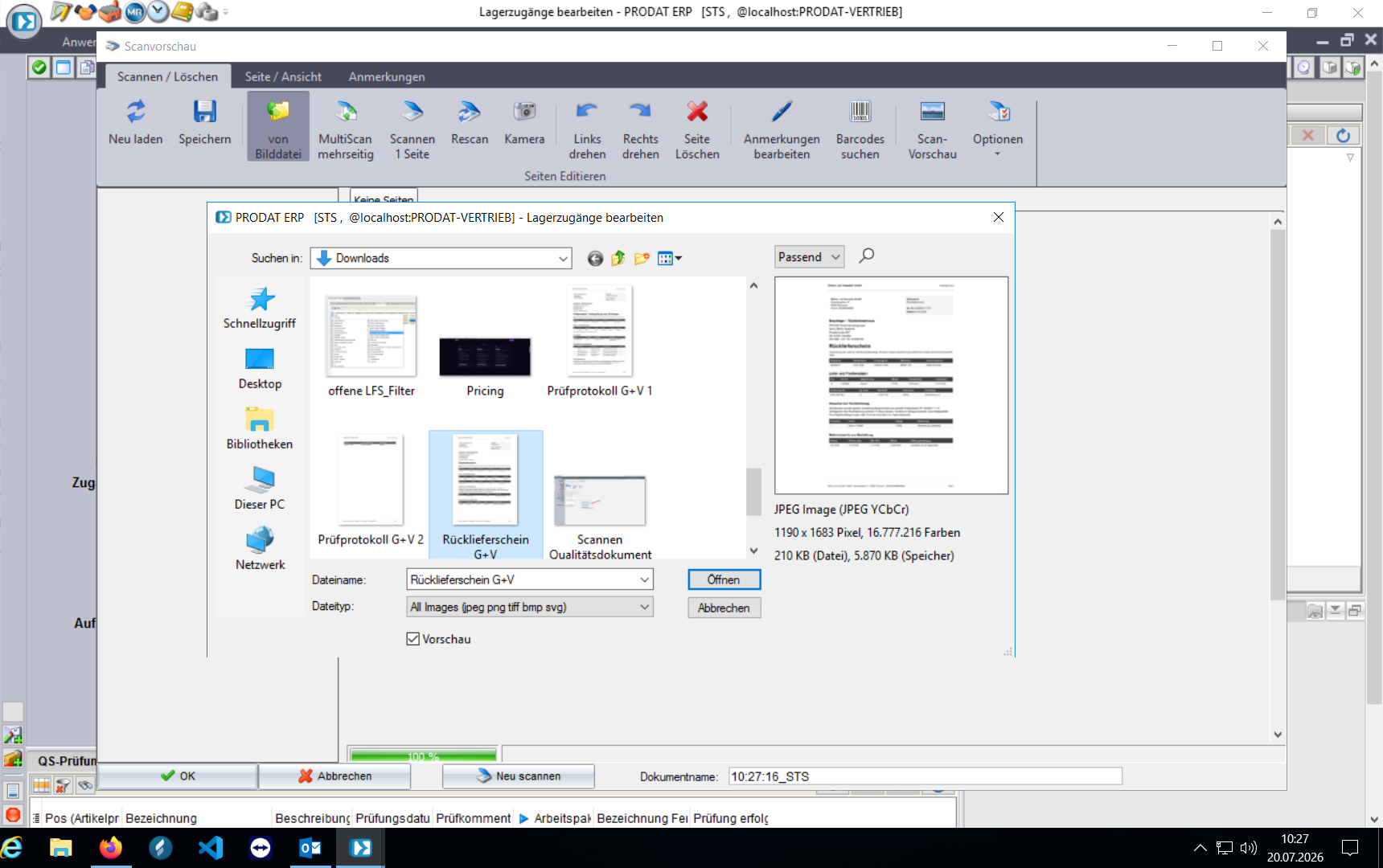Cancel the file dialog with Abbrechen
This screenshot has width=1383, height=868.
tap(724, 608)
